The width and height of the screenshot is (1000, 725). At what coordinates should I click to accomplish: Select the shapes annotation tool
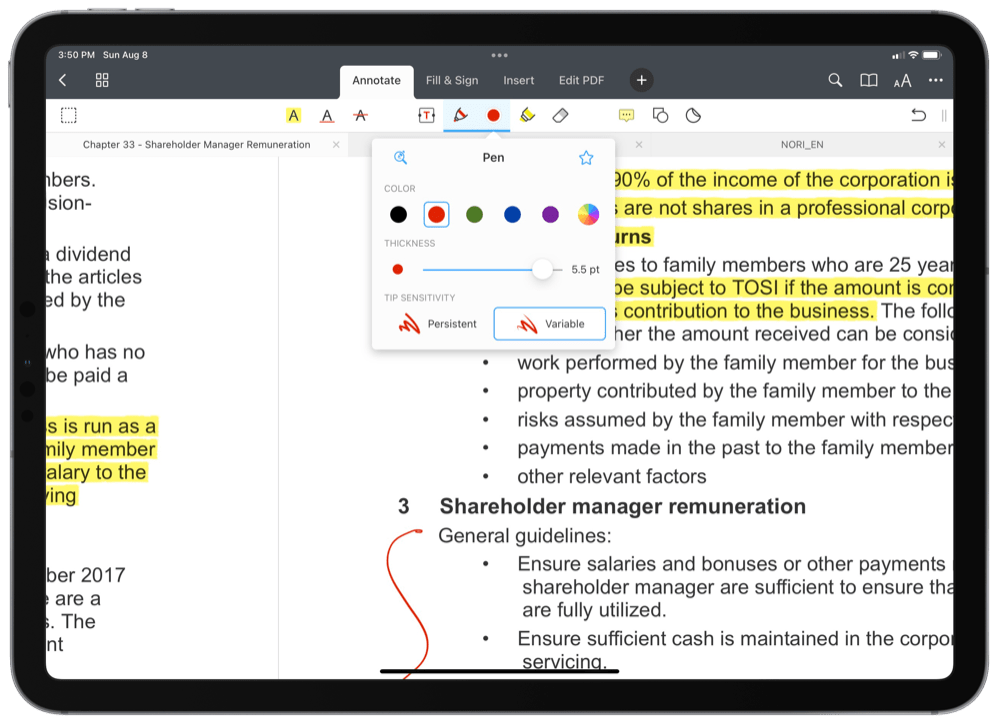point(660,115)
